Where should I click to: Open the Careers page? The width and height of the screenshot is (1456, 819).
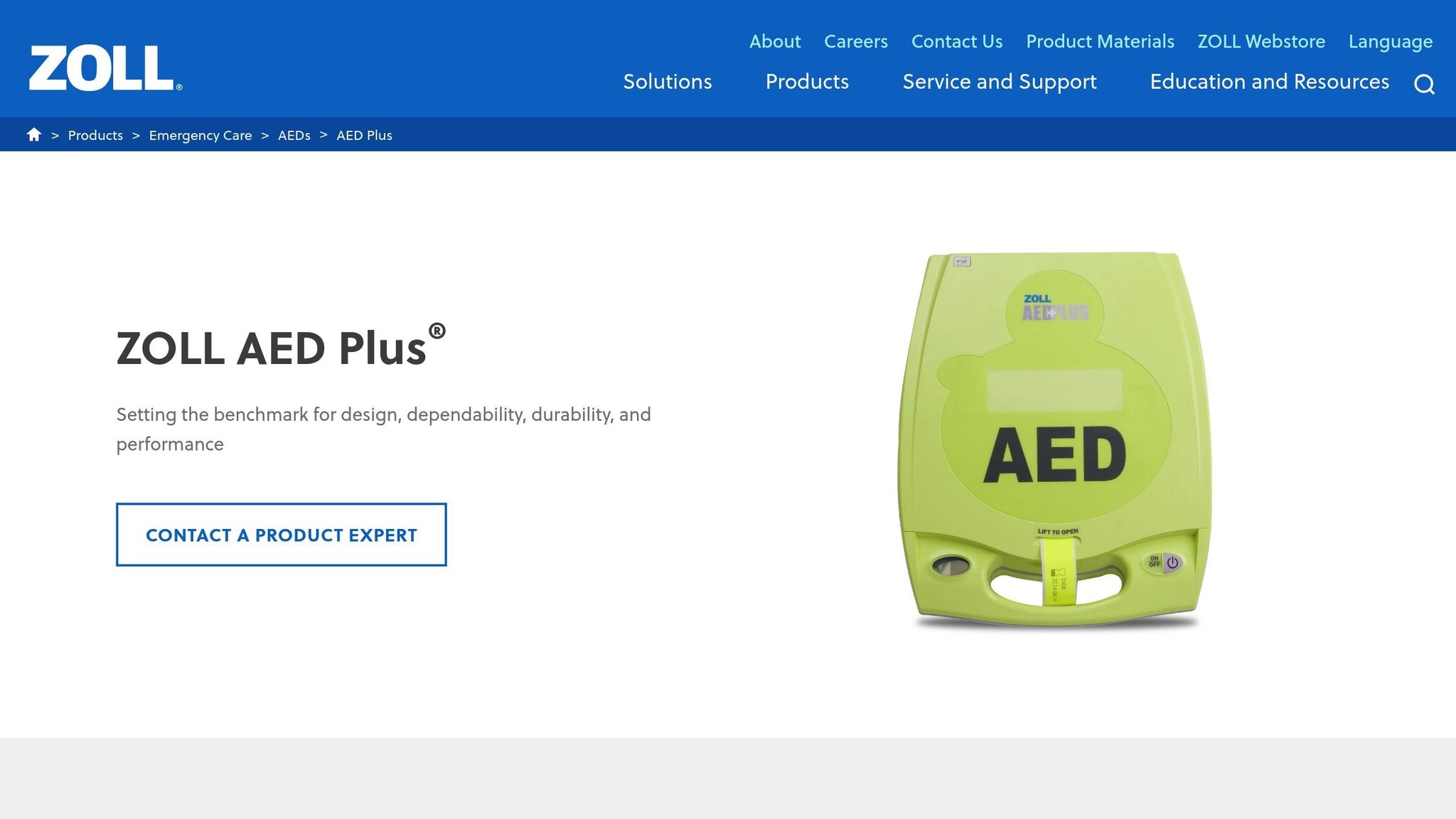pos(856,41)
